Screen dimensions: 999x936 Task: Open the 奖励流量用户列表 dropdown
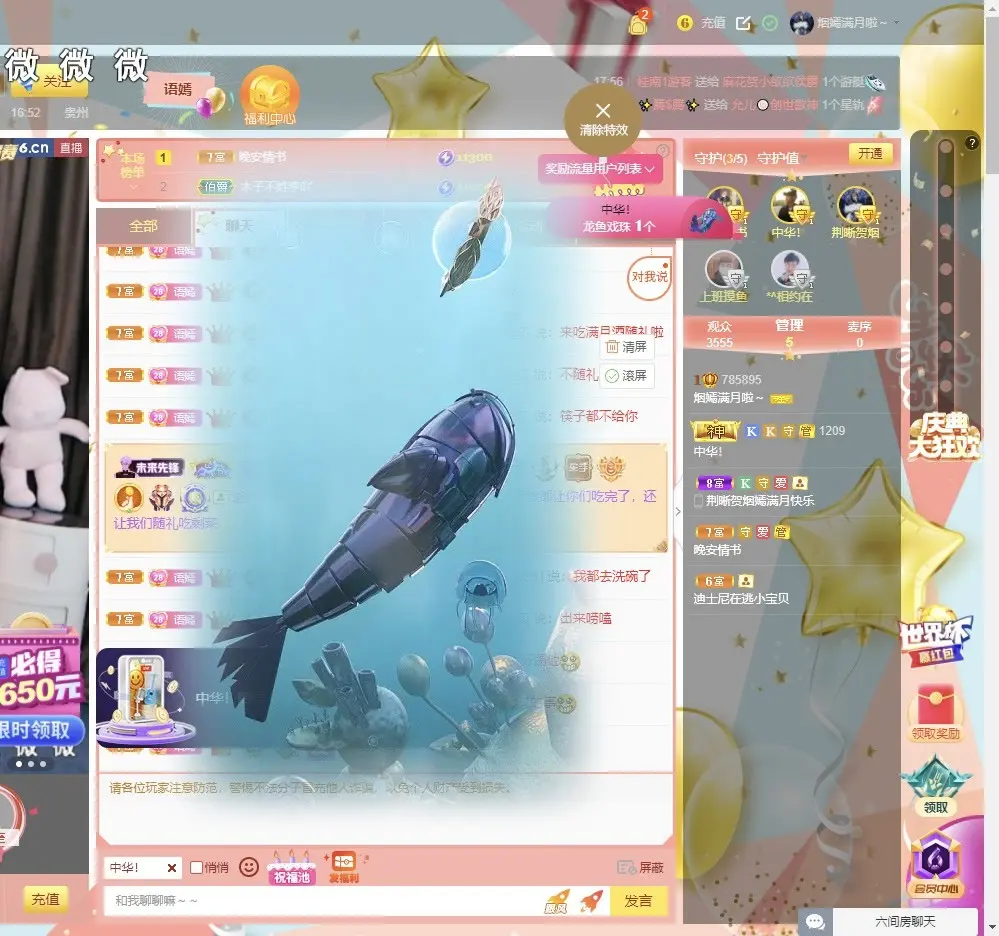[600, 169]
